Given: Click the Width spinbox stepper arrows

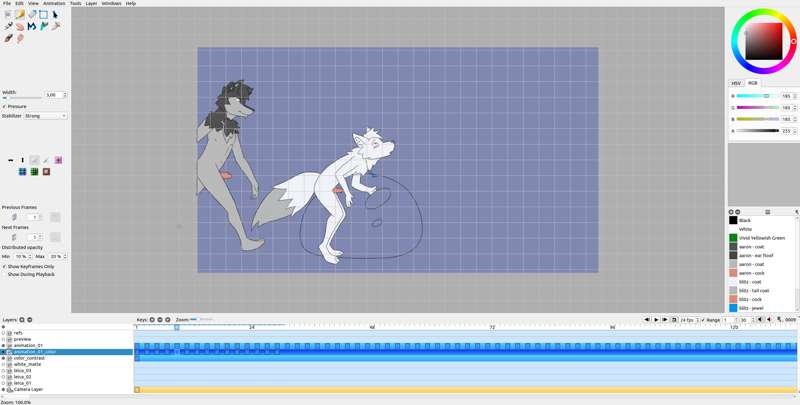Looking at the screenshot, I should point(65,95).
